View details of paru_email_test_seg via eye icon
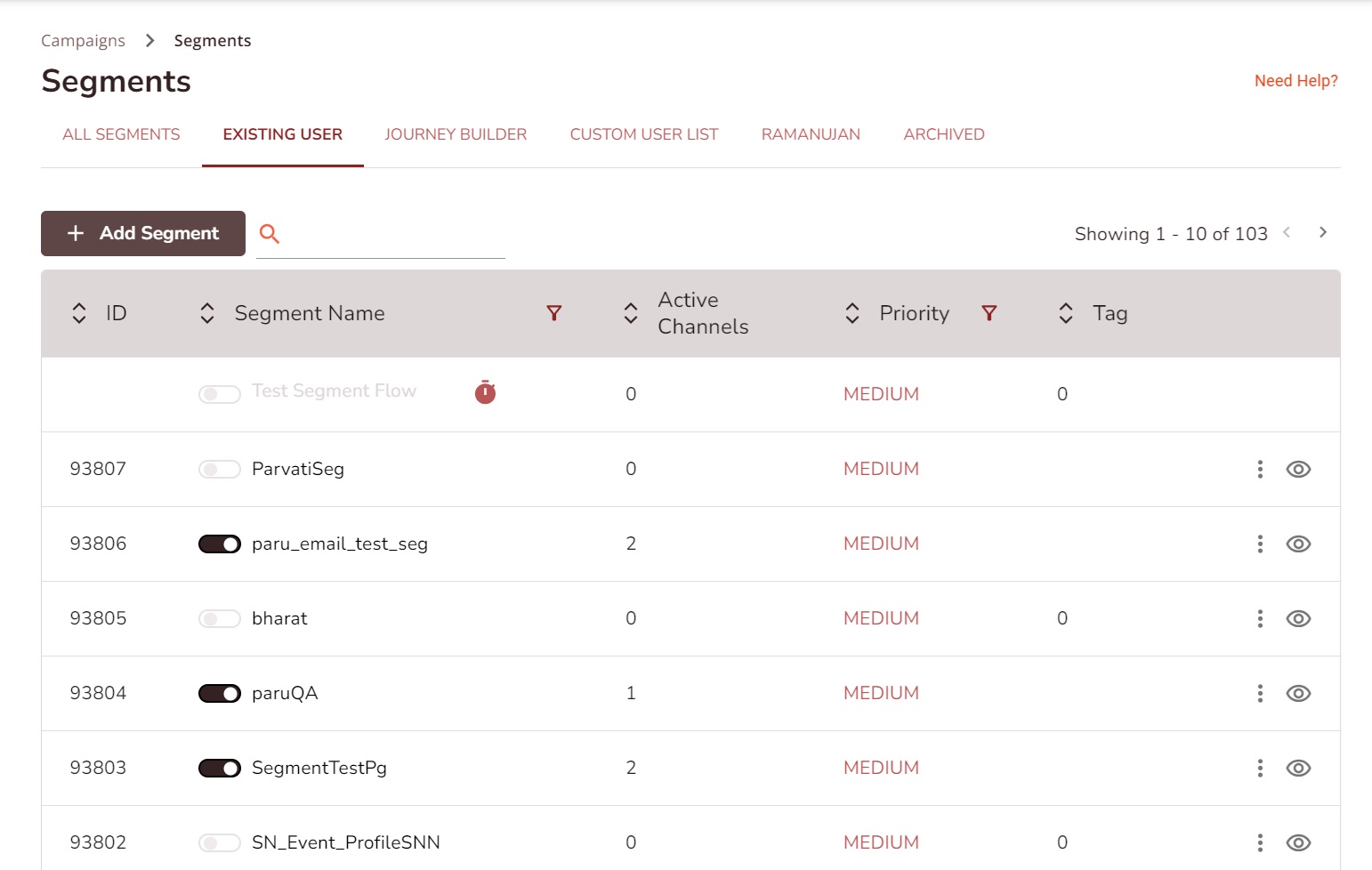The image size is (1372, 870). [x=1298, y=544]
